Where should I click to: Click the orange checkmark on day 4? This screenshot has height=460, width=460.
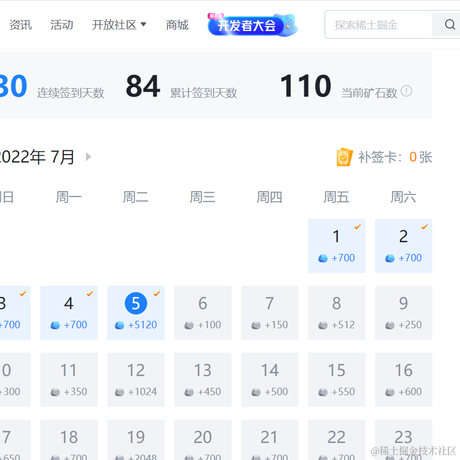[x=90, y=294]
